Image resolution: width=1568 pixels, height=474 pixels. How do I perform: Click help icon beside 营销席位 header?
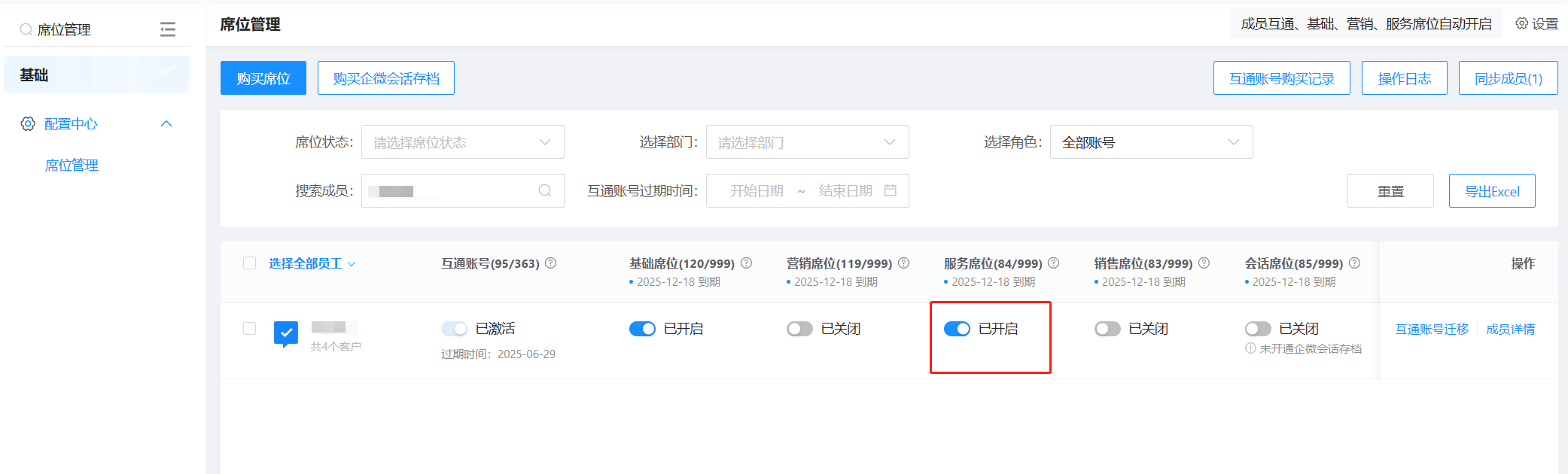click(904, 263)
